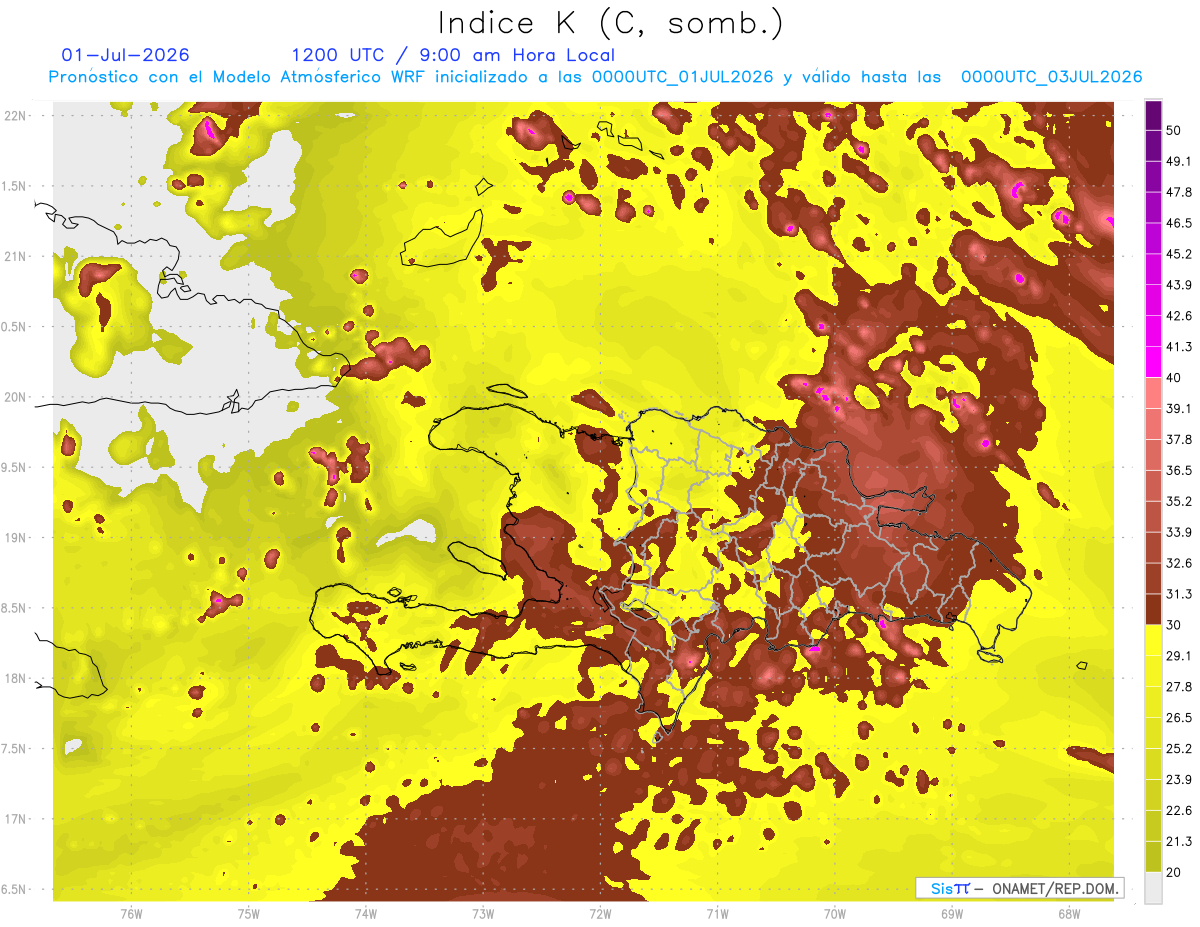Select the "17N" latitude axis label

15,820
